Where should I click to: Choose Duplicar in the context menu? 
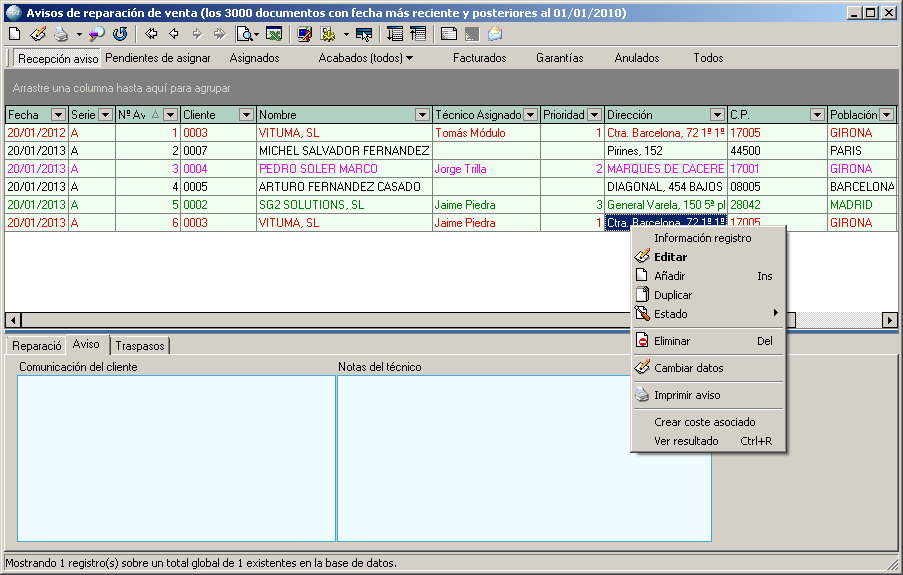click(708, 295)
